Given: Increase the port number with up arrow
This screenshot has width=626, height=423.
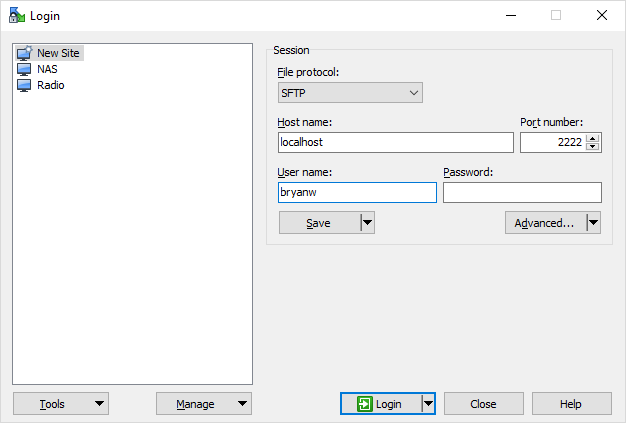Looking at the screenshot, I should pos(593,138).
